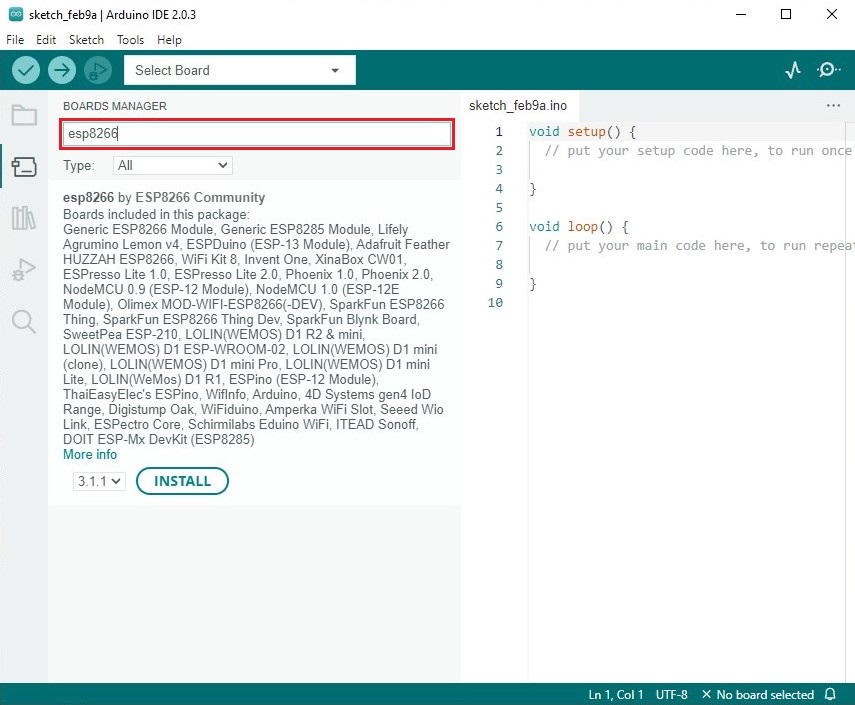
Task: Open the Debug sidebar panel icon
Action: point(24,270)
